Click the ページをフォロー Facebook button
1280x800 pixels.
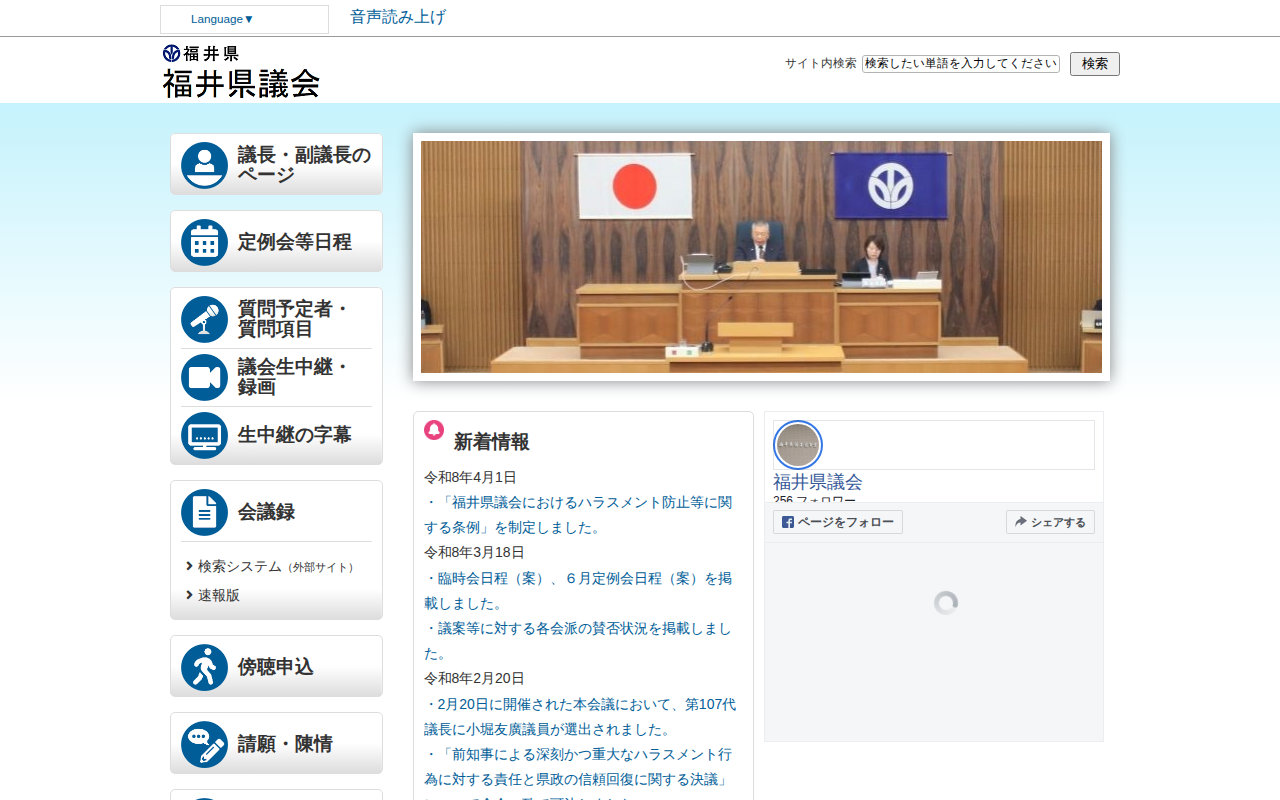click(838, 522)
